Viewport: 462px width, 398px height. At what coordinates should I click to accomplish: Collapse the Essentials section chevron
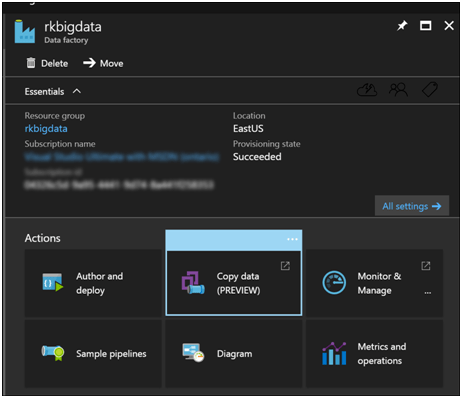tap(77, 91)
